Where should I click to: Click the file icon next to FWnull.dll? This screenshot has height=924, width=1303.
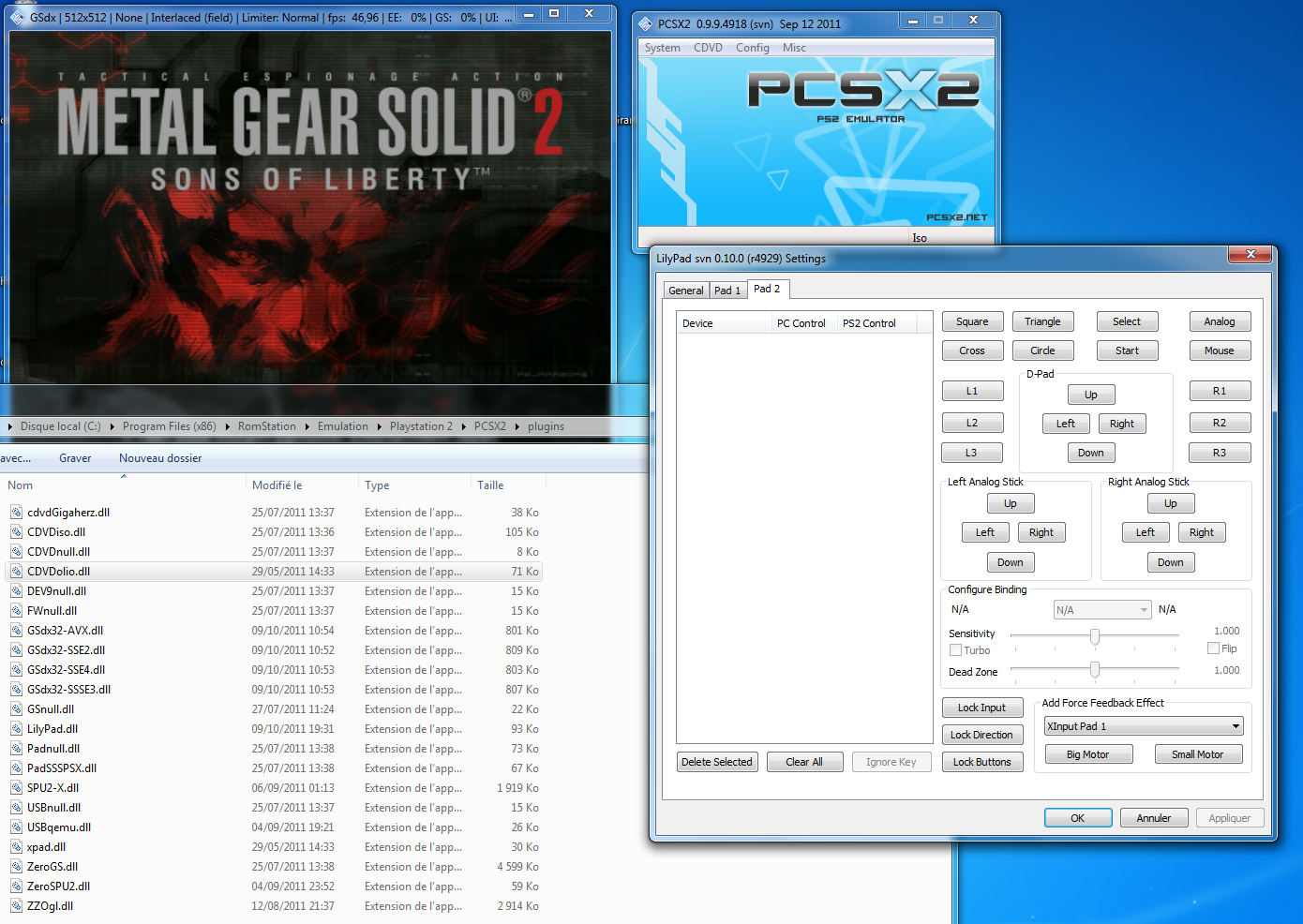pyautogui.click(x=16, y=611)
